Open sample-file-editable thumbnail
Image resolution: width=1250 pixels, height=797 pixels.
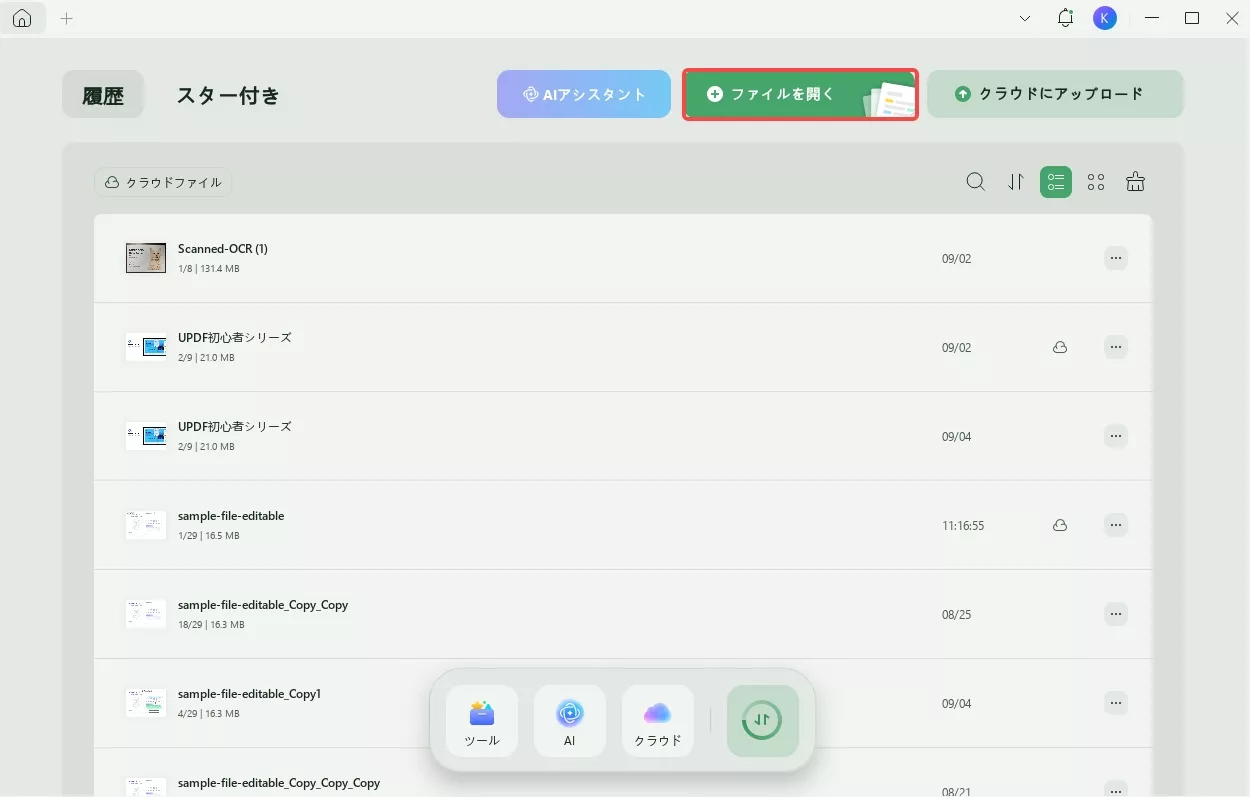pos(146,525)
